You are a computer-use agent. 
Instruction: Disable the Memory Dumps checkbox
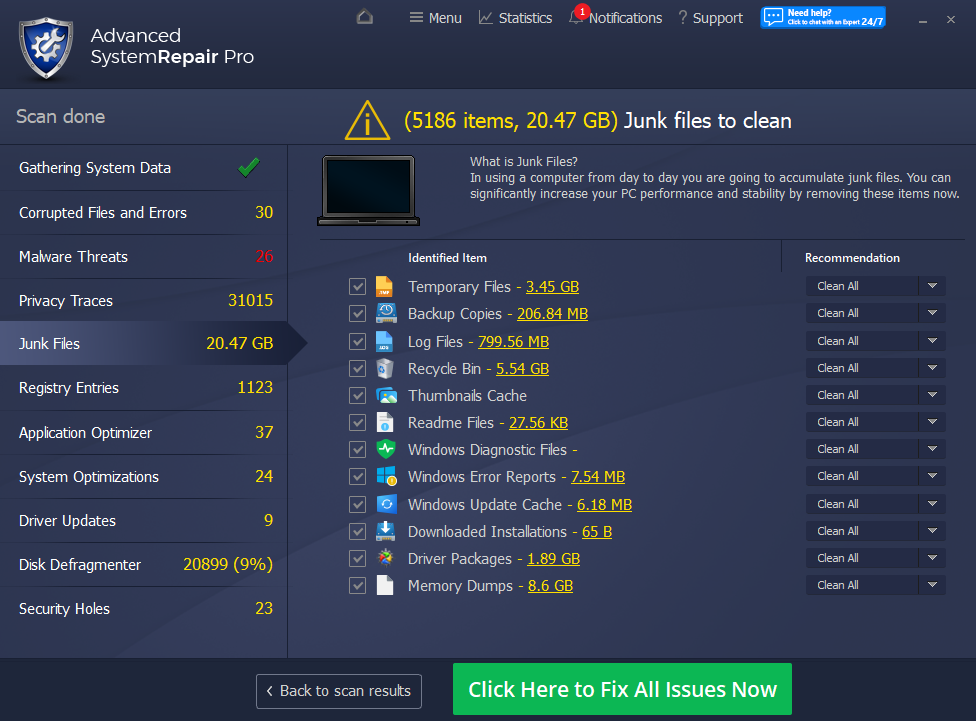(358, 586)
